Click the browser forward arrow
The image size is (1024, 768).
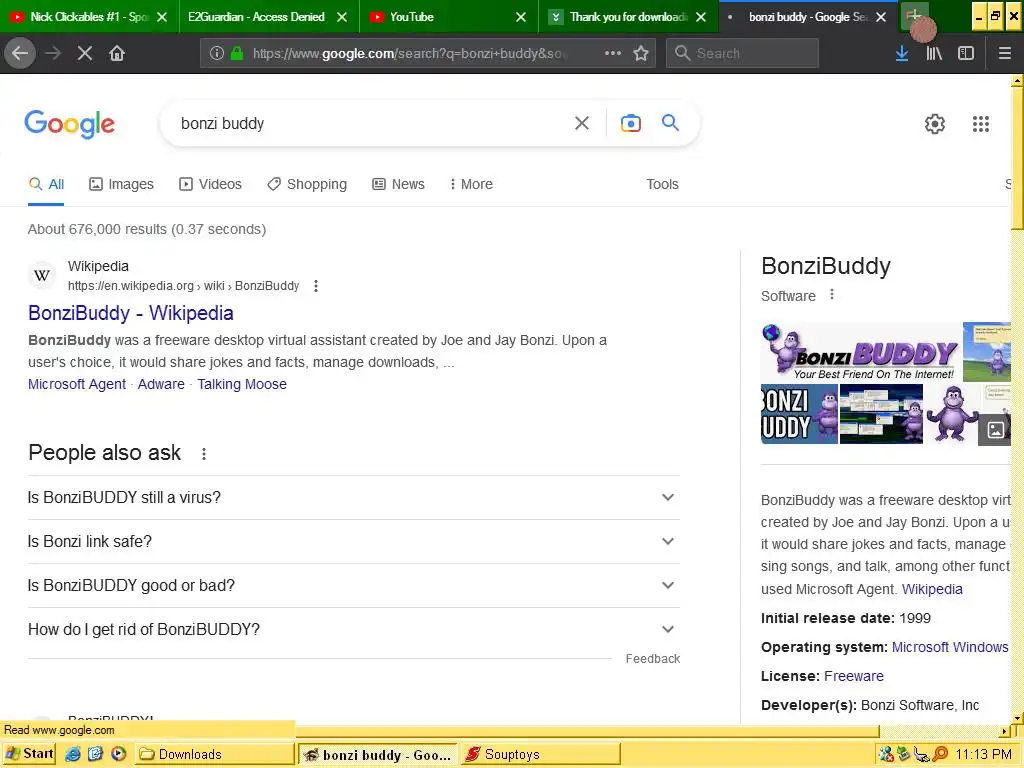pos(53,53)
